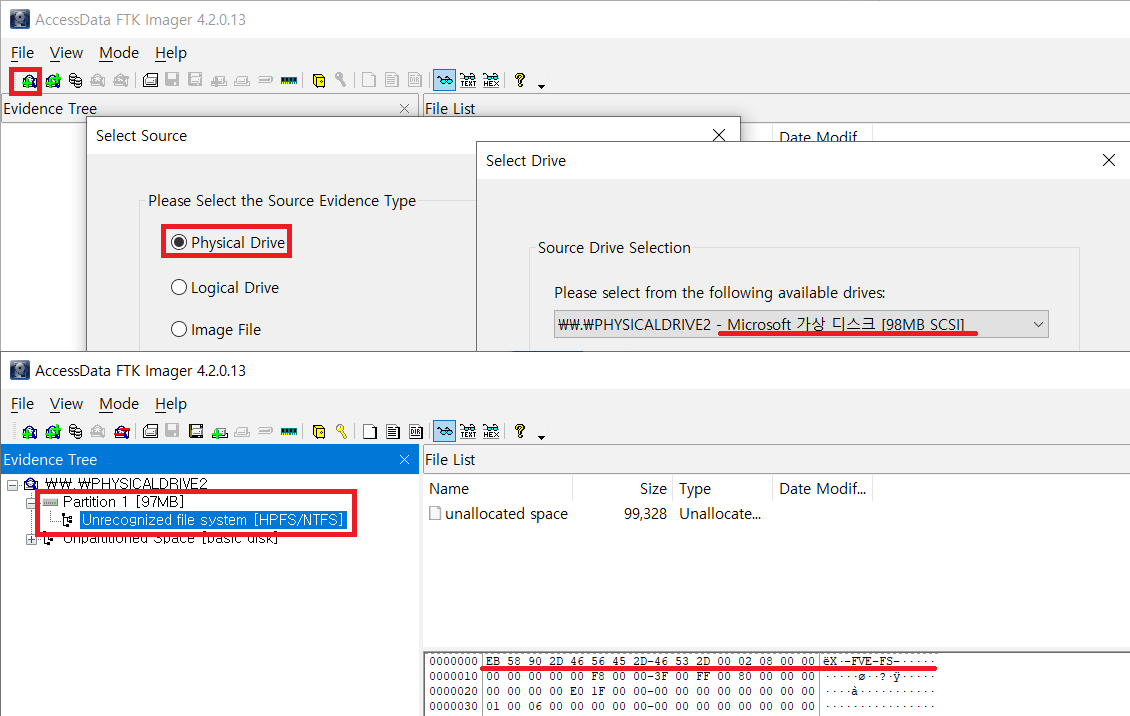Expand the Unpartitioned Space tree node
Viewport: 1130px width, 716px height.
point(31,539)
